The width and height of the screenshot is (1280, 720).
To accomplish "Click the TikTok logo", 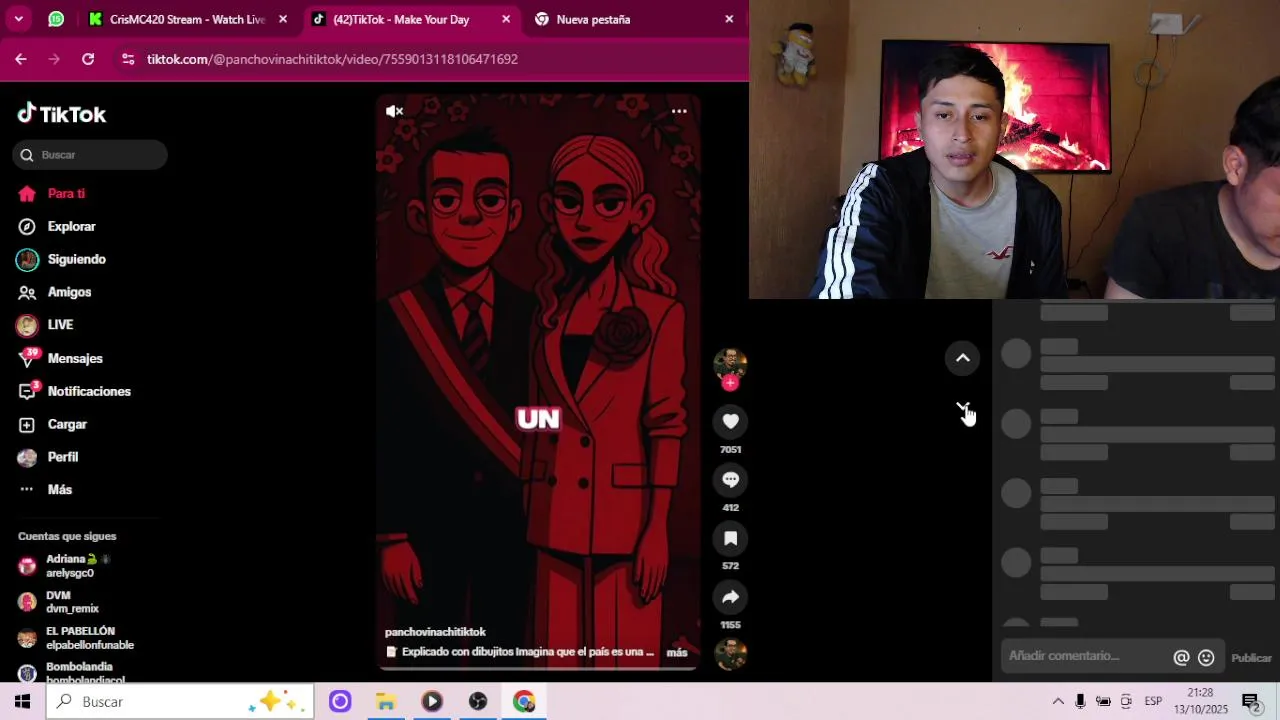I will pos(62,114).
